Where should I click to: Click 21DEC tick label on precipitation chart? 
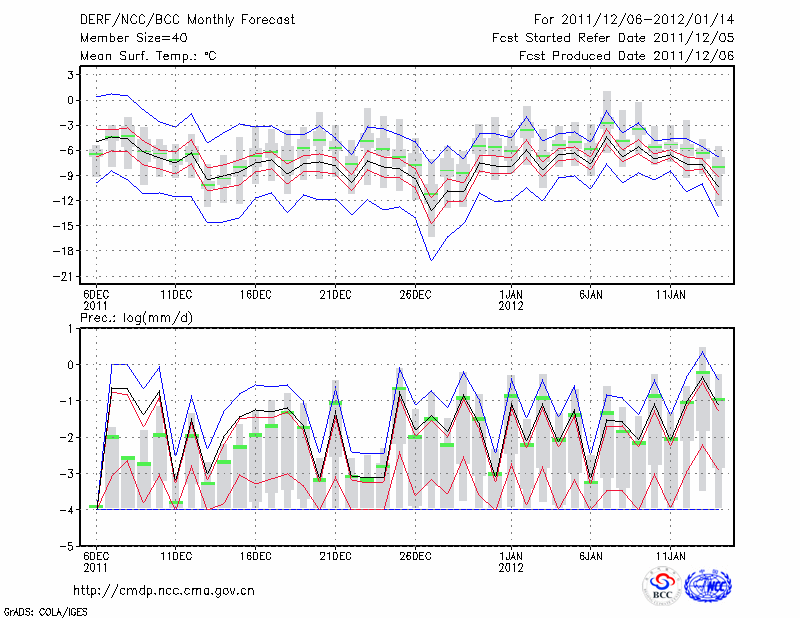(335, 556)
